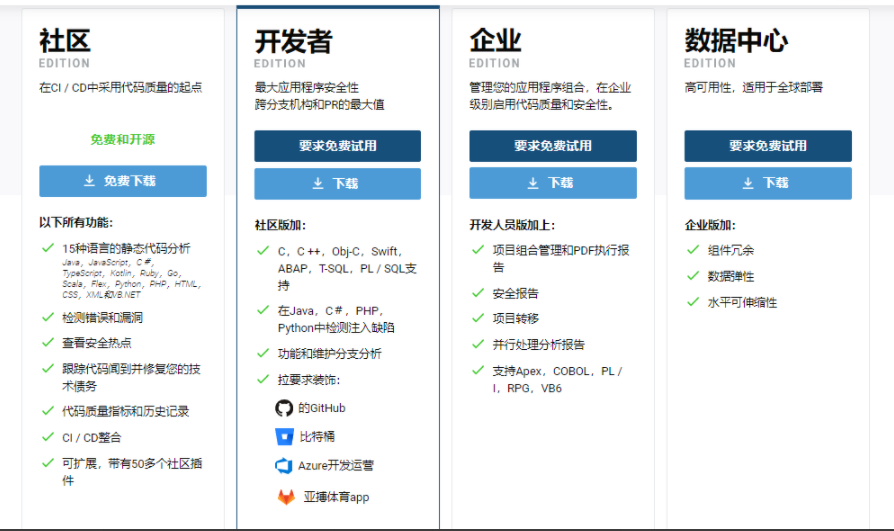This screenshot has height=531, width=894.
Task: Click the 社区 edition heading
Action: 65,41
